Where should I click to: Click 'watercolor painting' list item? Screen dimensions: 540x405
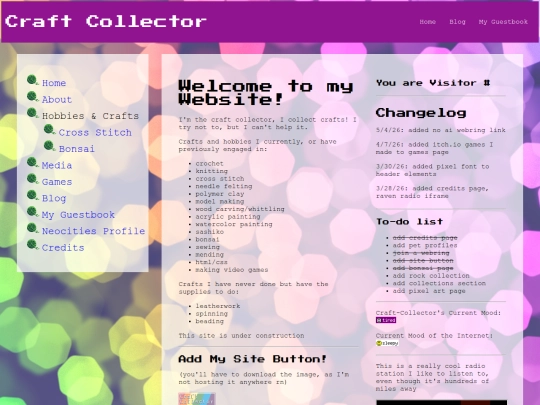point(234,224)
